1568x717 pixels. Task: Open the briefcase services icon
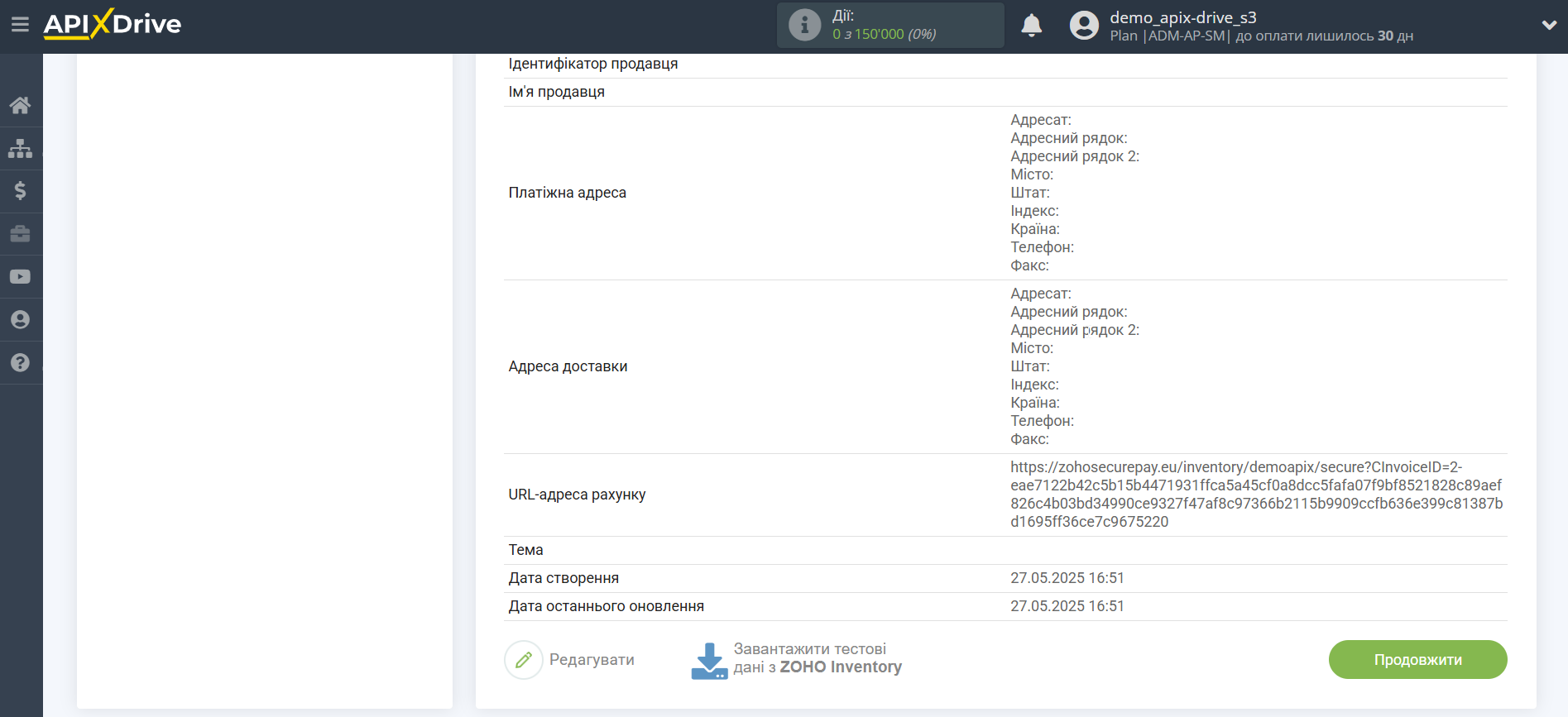point(21,234)
